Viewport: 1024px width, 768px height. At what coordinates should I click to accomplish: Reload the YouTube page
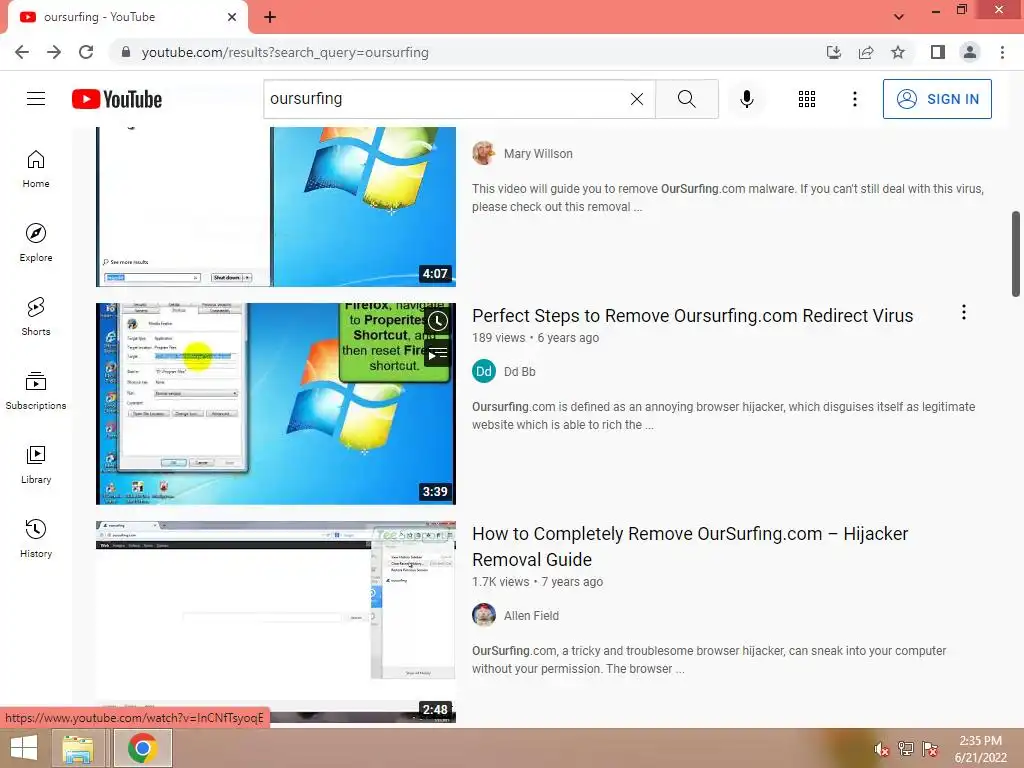pos(86,52)
